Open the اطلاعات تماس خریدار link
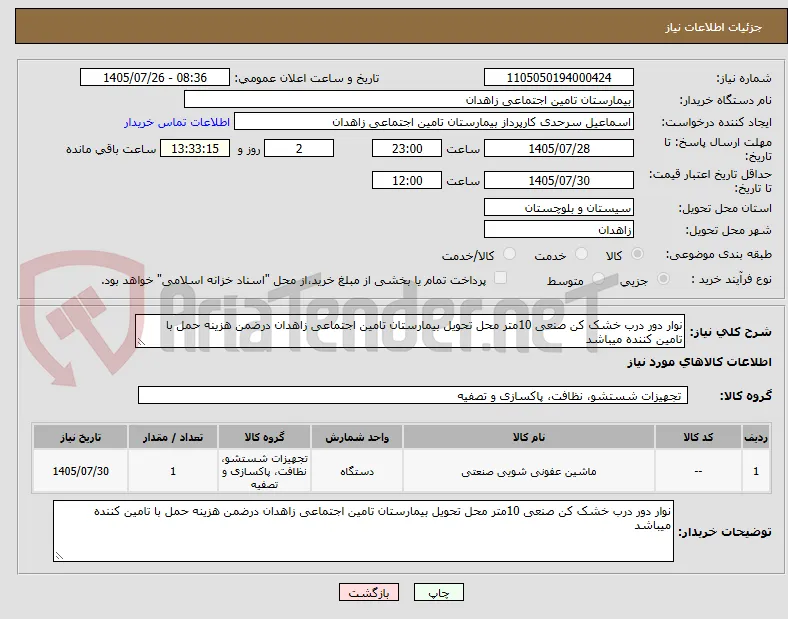The width and height of the screenshot is (788, 619). click(177, 122)
